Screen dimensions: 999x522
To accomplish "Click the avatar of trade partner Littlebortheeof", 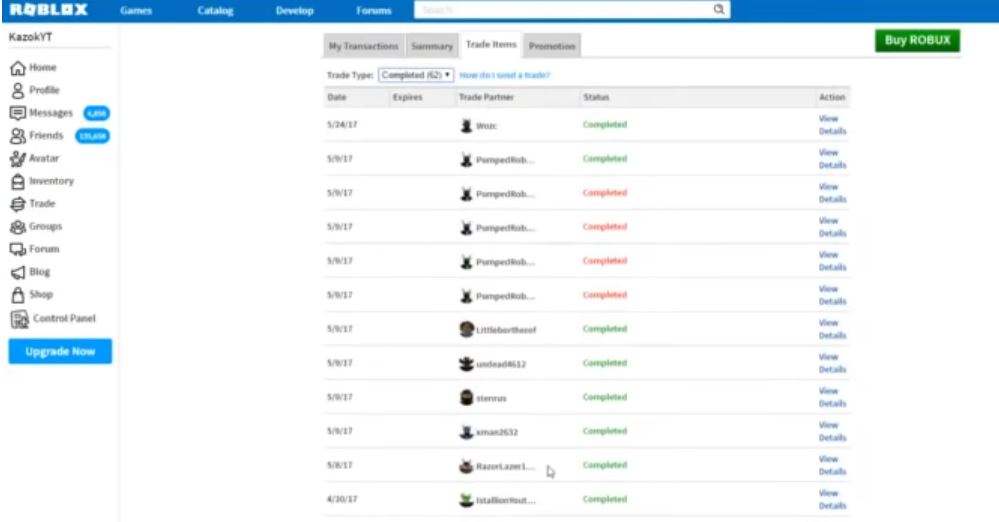I will [x=466, y=329].
